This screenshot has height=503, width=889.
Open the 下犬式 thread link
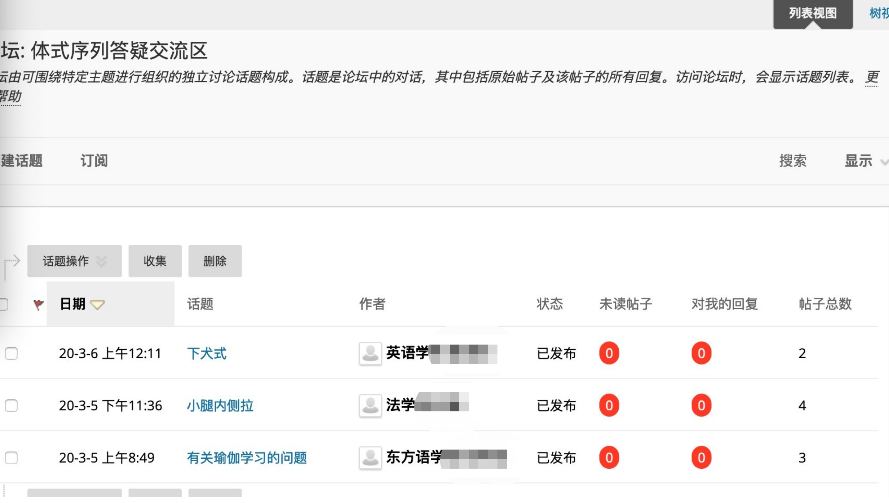[207, 353]
